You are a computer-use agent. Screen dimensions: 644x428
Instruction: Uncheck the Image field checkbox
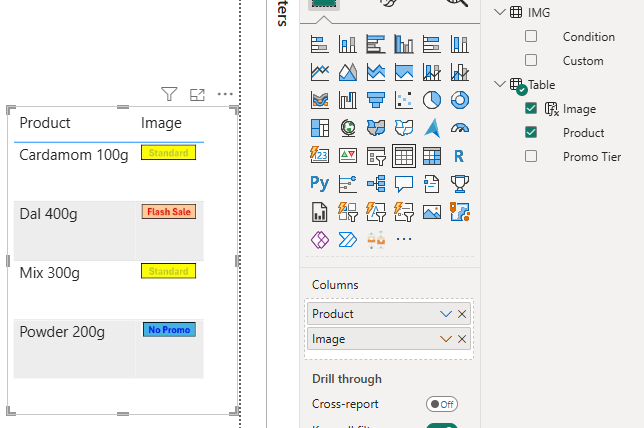[531, 108]
